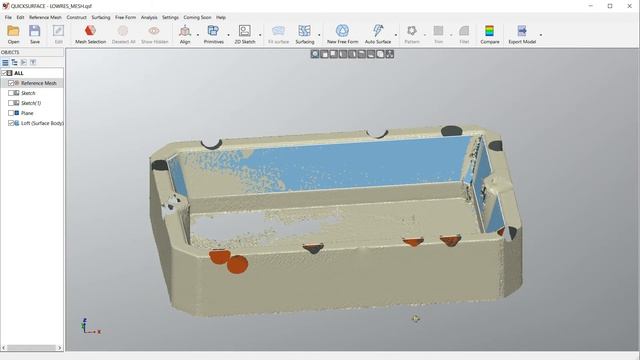Select the Plane tree row label
This screenshot has width=640, height=360.
coord(27,113)
